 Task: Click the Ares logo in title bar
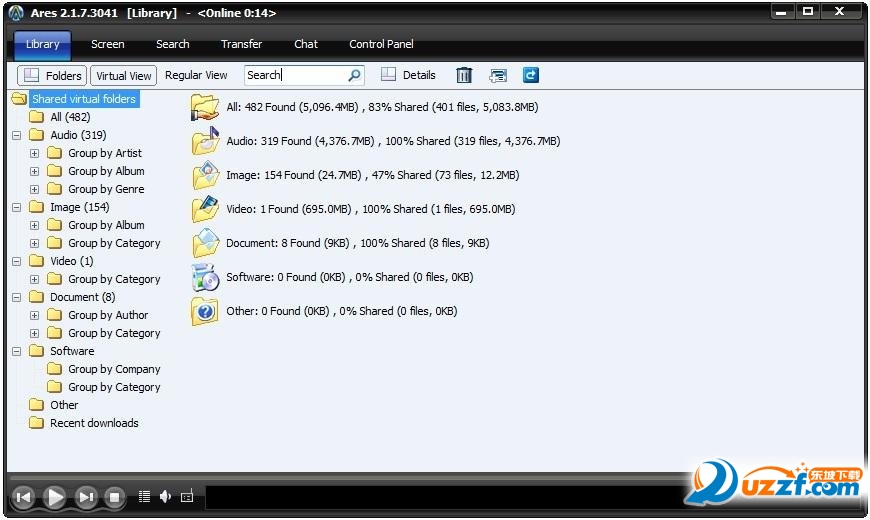click(x=16, y=13)
